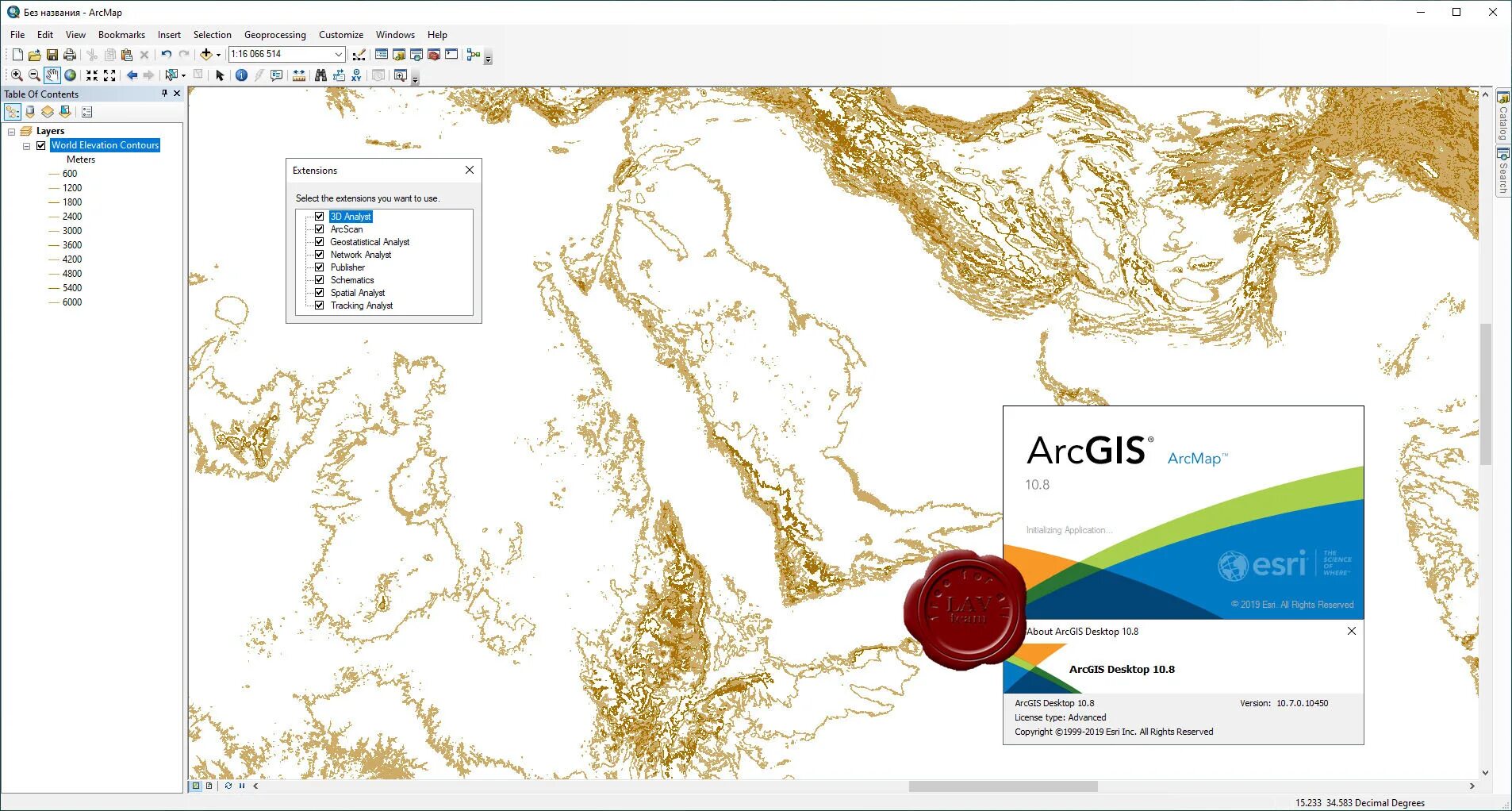Open the Find Route tool
Viewport: 1512px width, 811px height.
pos(339,75)
